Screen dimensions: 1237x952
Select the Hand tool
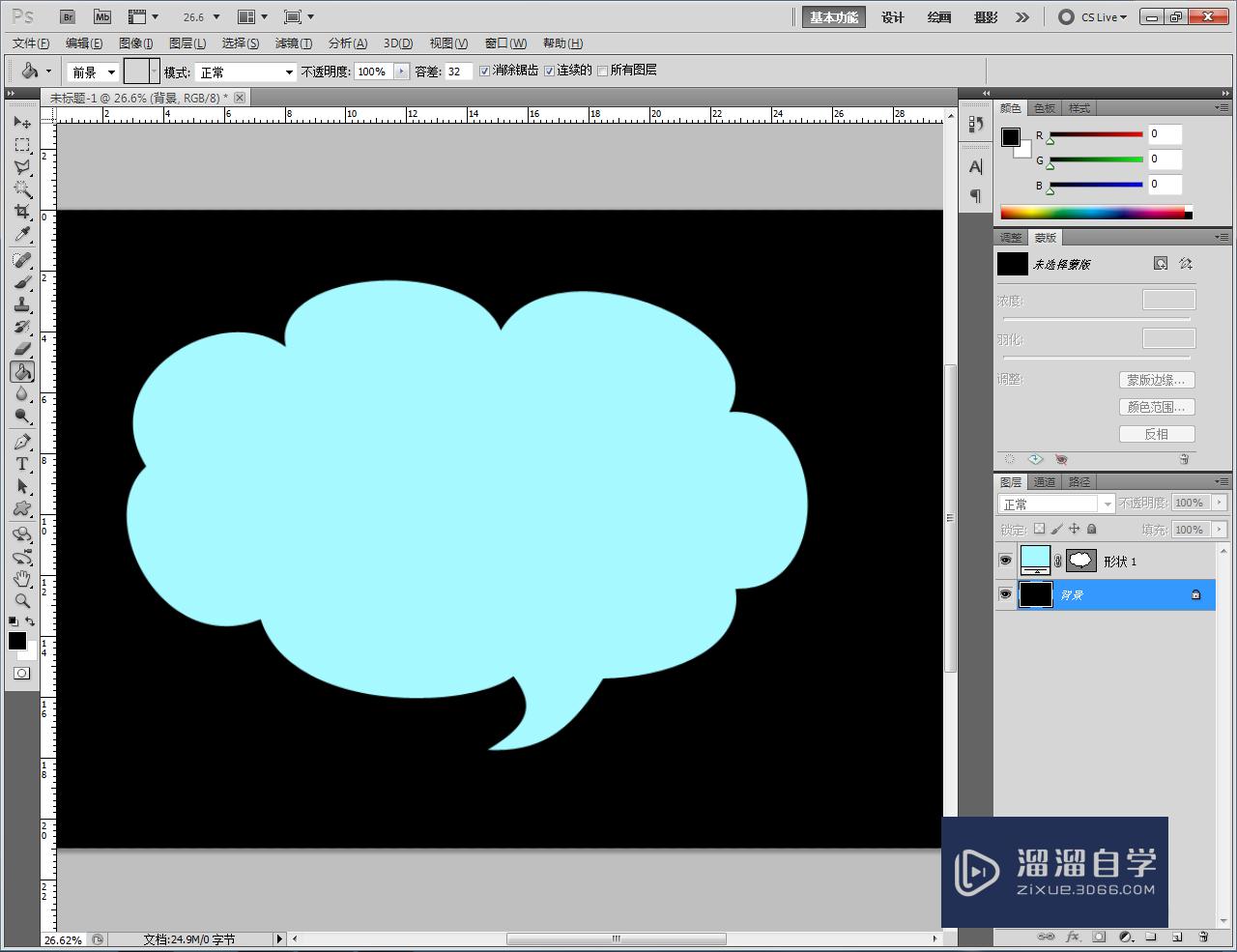(x=22, y=579)
